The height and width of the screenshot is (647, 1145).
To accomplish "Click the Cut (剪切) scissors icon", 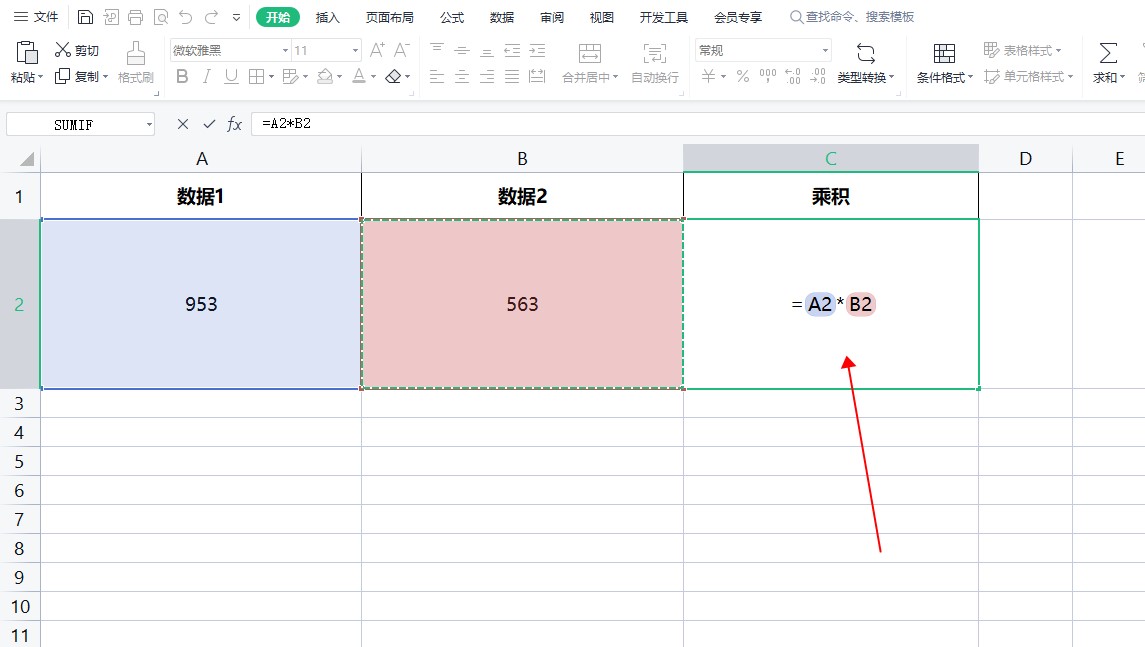I will click(63, 50).
